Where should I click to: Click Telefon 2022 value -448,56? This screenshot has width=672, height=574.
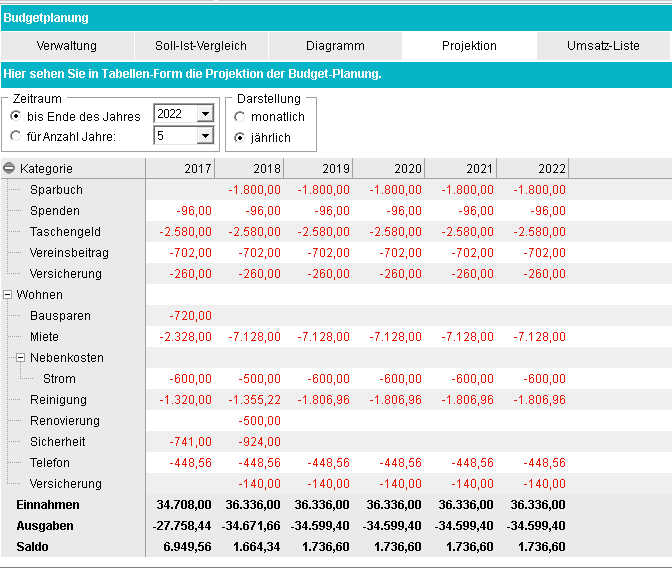point(544,463)
